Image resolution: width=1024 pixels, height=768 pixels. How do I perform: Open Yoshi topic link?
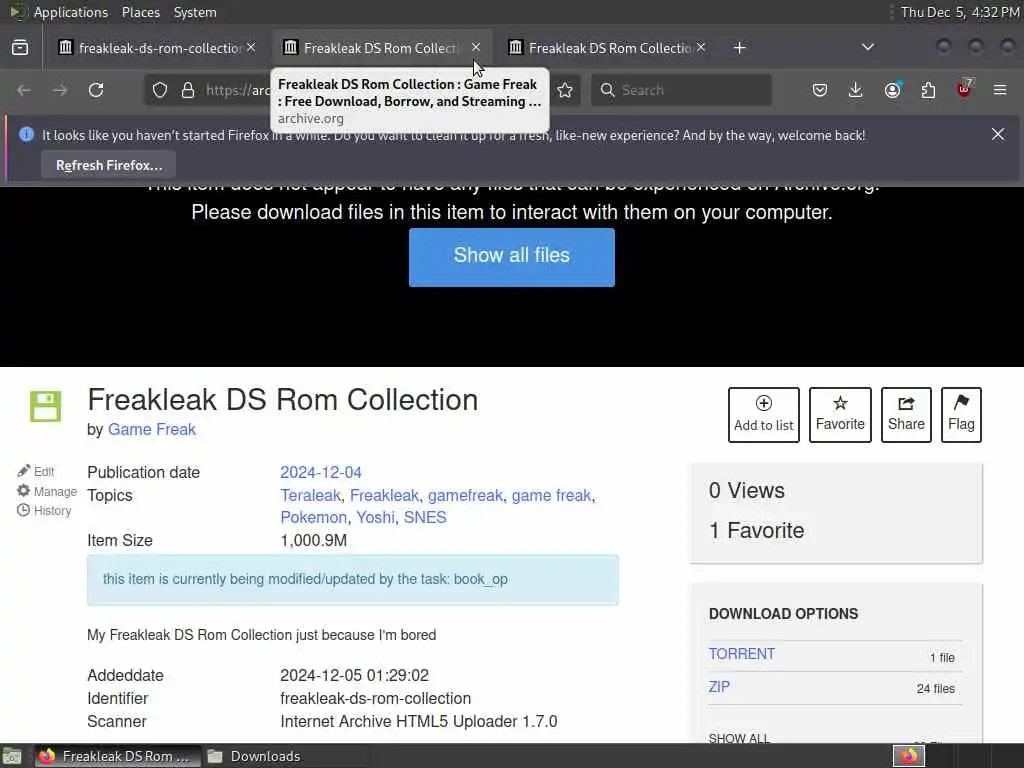click(x=376, y=517)
